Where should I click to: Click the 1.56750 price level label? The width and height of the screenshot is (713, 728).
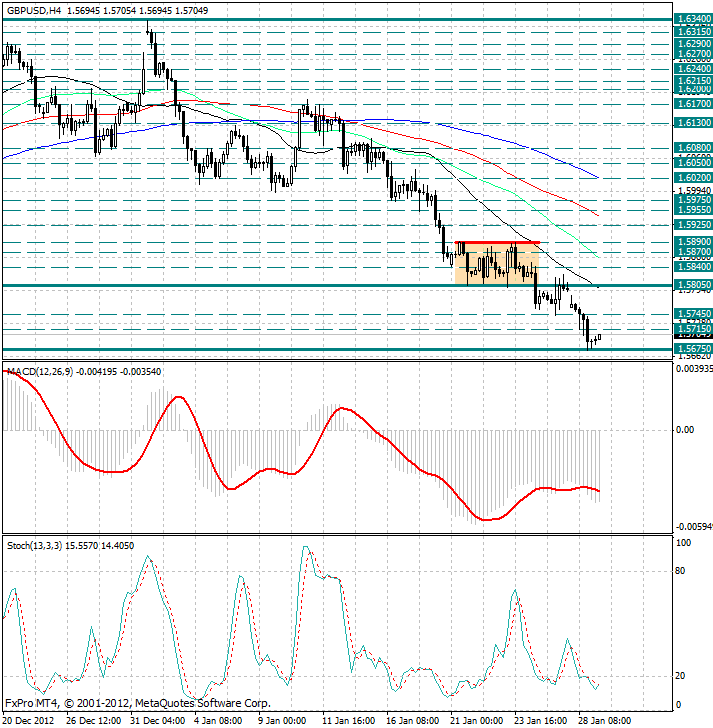[x=693, y=349]
